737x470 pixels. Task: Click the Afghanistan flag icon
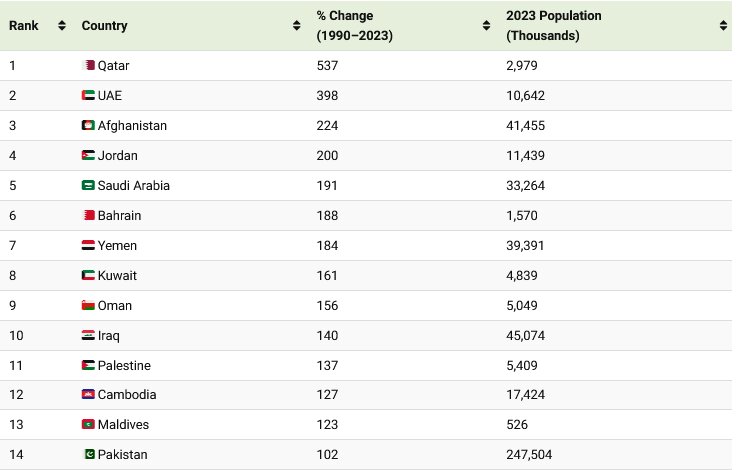tap(88, 126)
